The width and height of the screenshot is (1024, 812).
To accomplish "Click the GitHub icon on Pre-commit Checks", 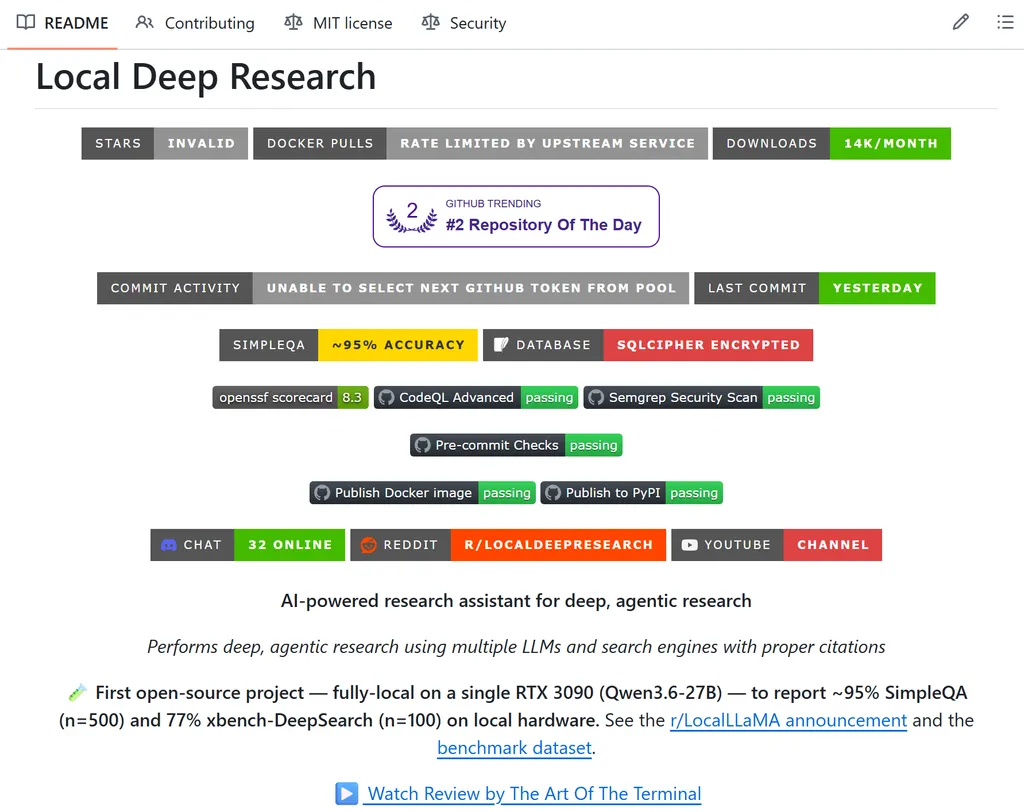I will (x=423, y=445).
